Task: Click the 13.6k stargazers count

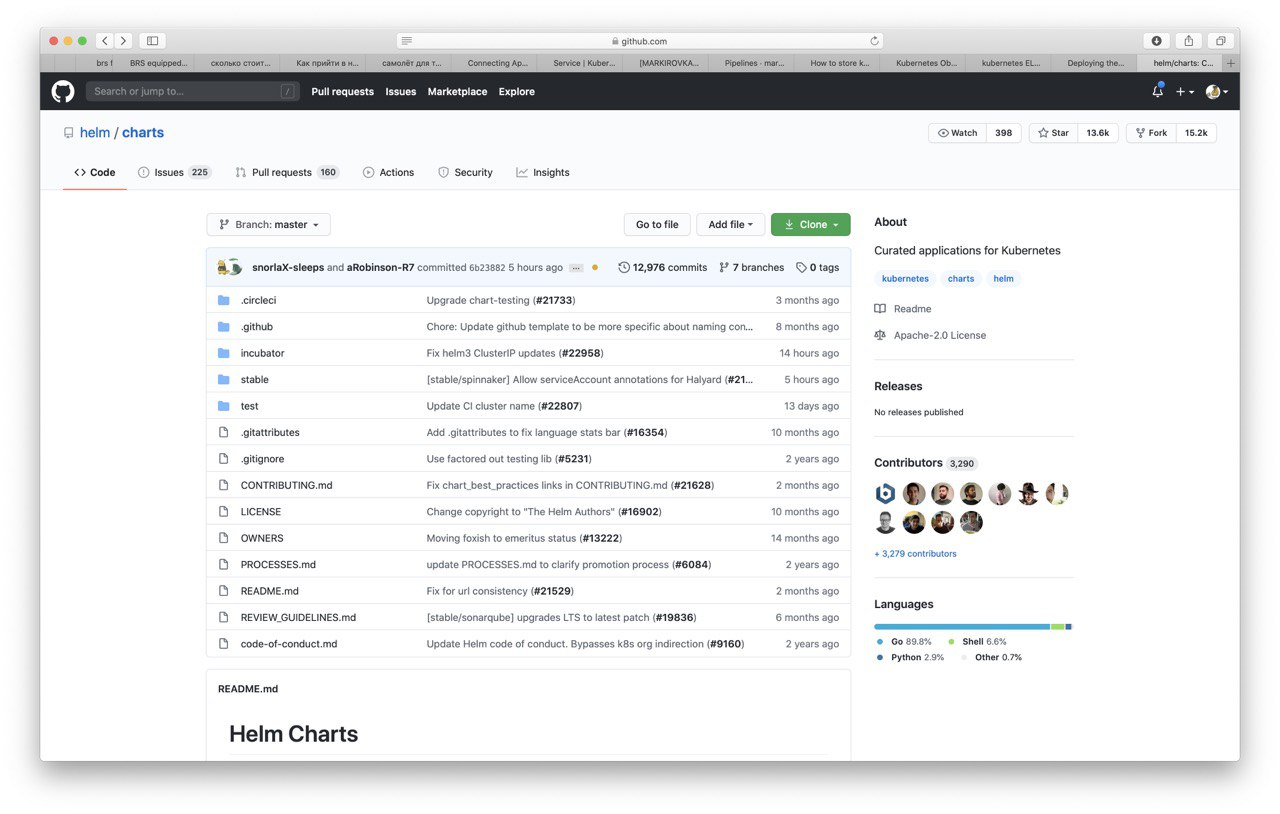Action: (x=1097, y=133)
